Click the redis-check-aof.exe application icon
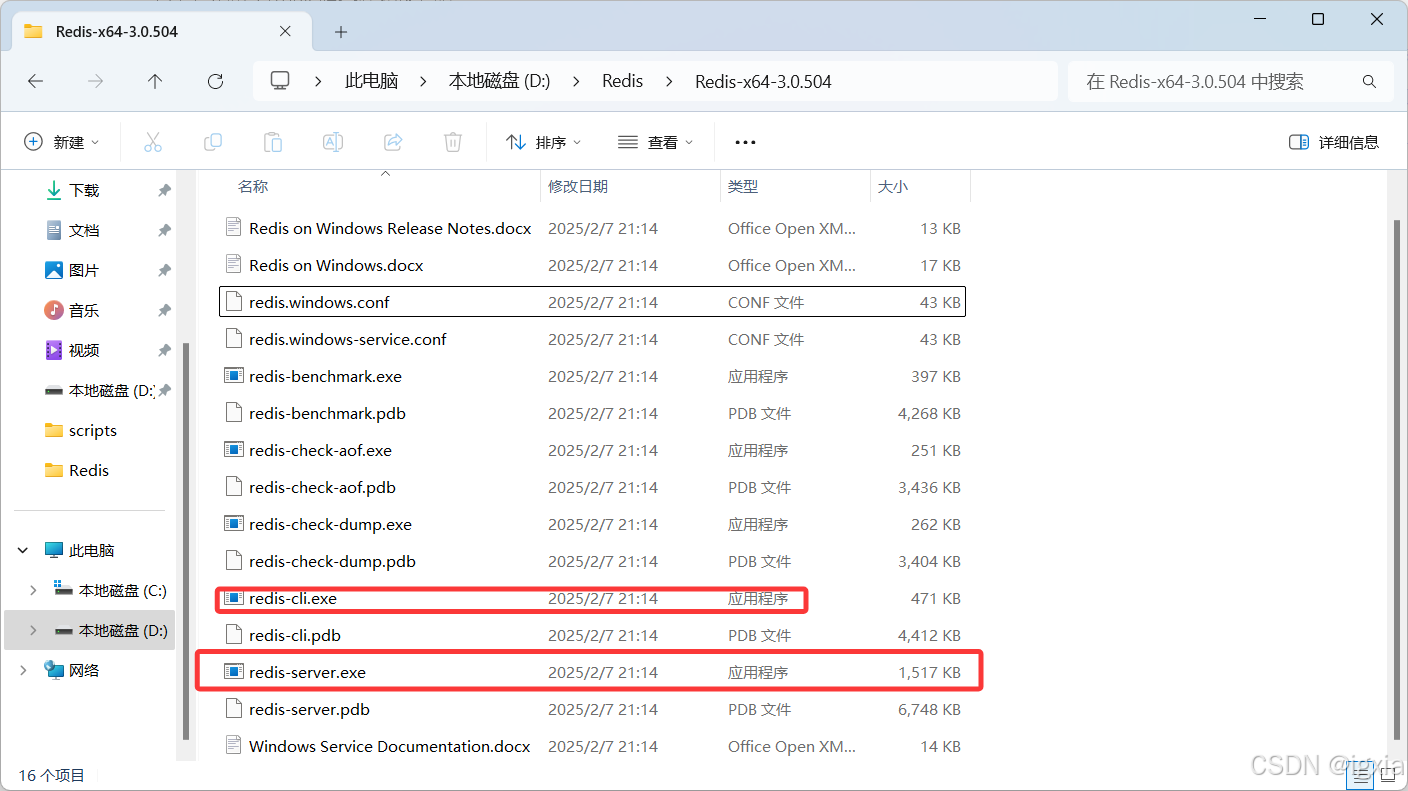1408x791 pixels. pyautogui.click(x=234, y=450)
